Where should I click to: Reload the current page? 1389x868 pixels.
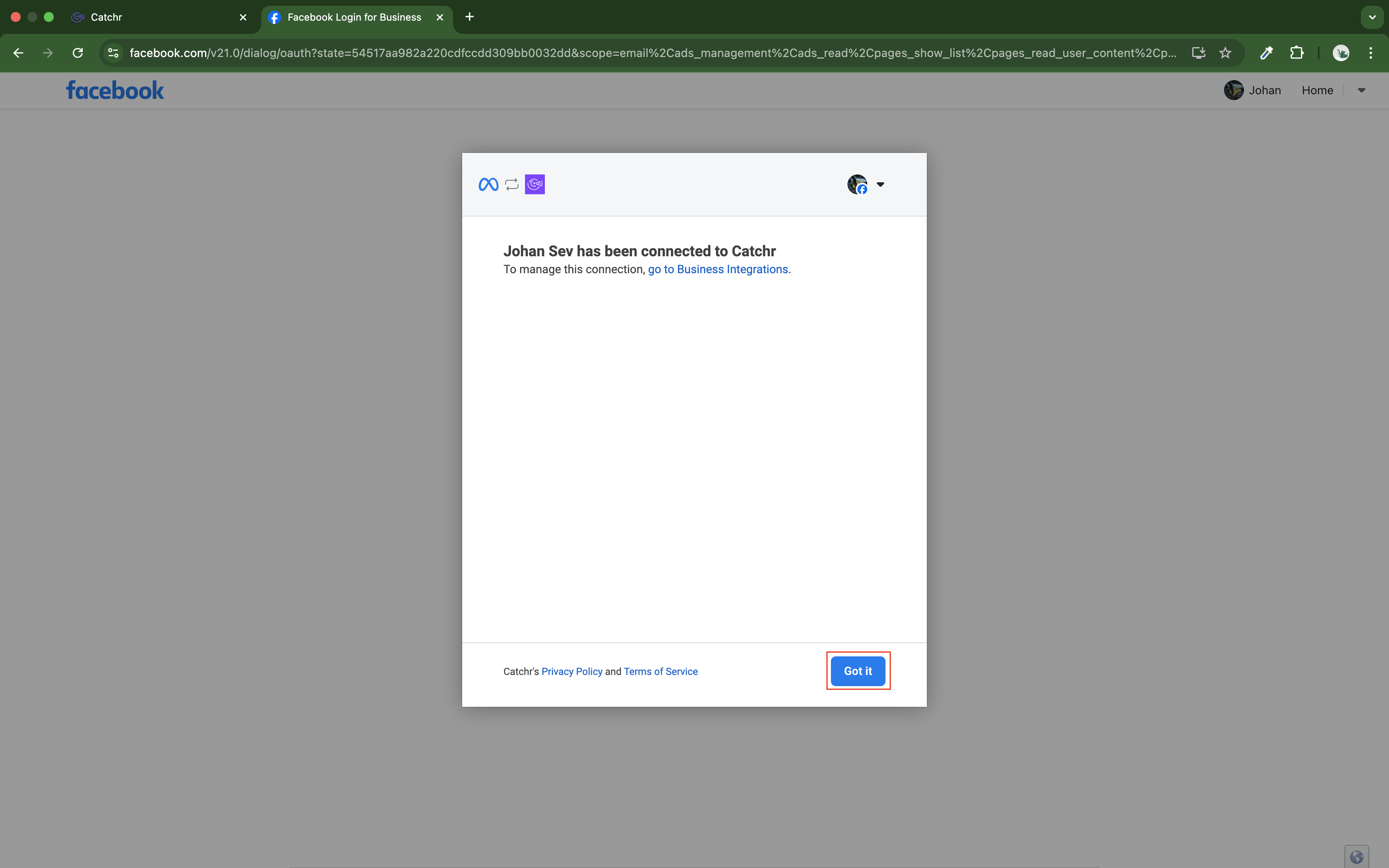(x=77, y=53)
